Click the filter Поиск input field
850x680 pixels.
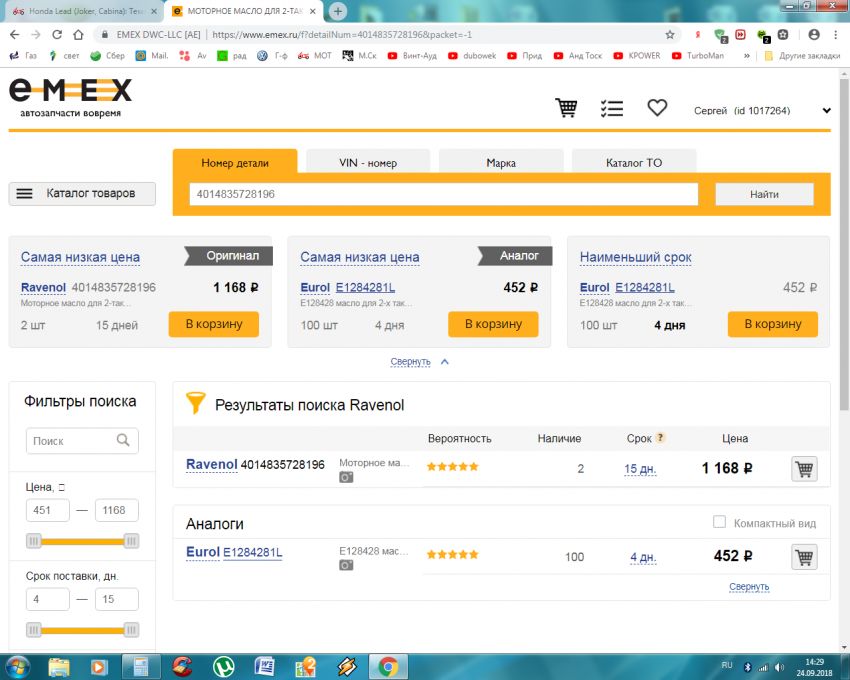tap(82, 440)
